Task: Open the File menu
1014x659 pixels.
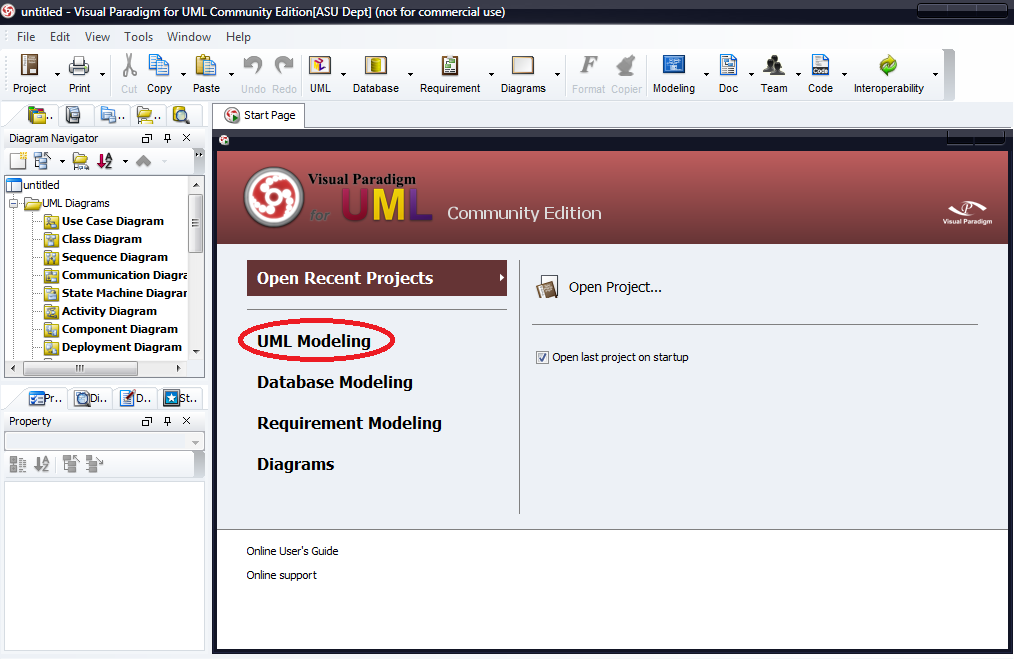Action: tap(26, 37)
